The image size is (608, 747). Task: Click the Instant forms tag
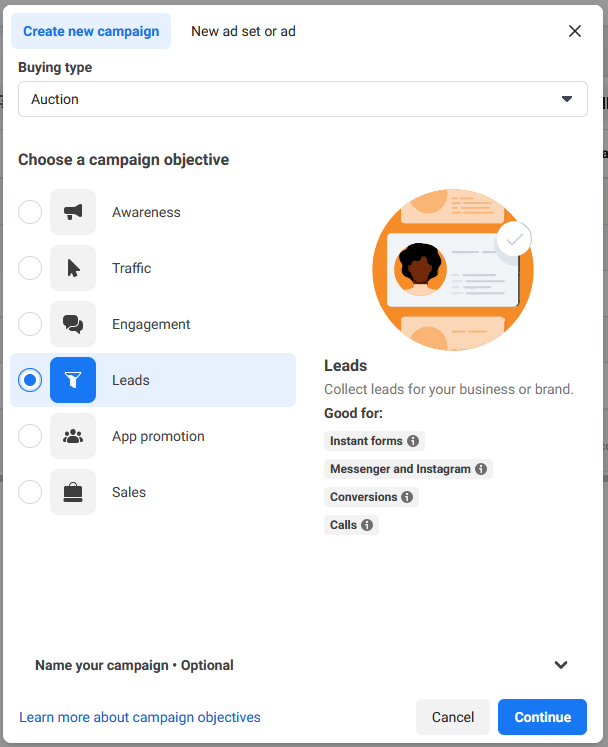coord(374,441)
